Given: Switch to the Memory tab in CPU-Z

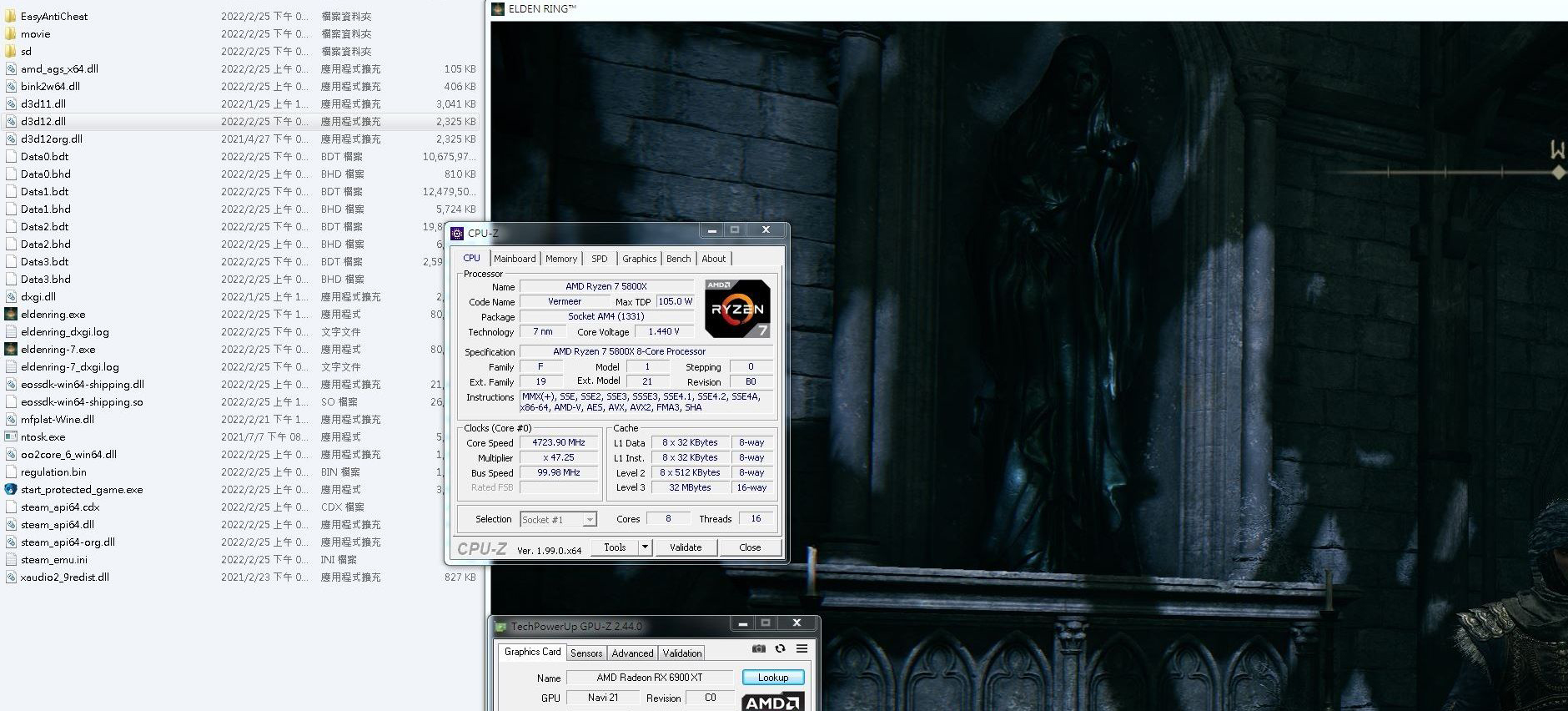Looking at the screenshot, I should pyautogui.click(x=561, y=259).
